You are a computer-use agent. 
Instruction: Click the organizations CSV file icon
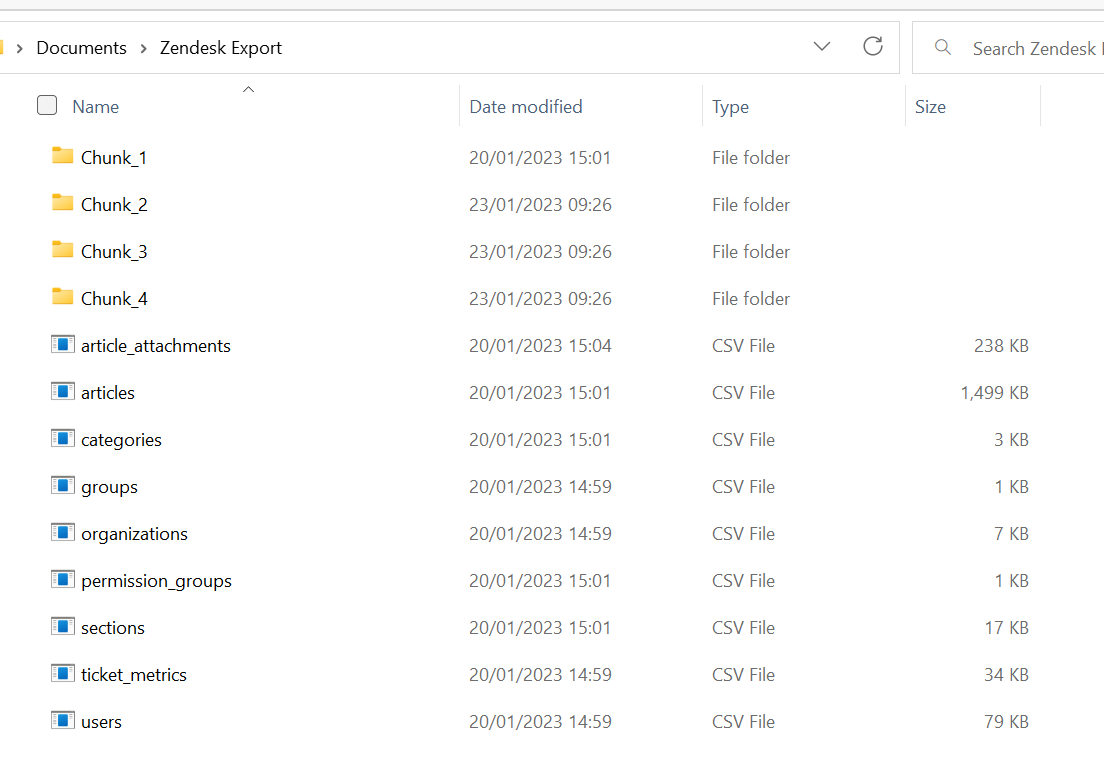(63, 532)
